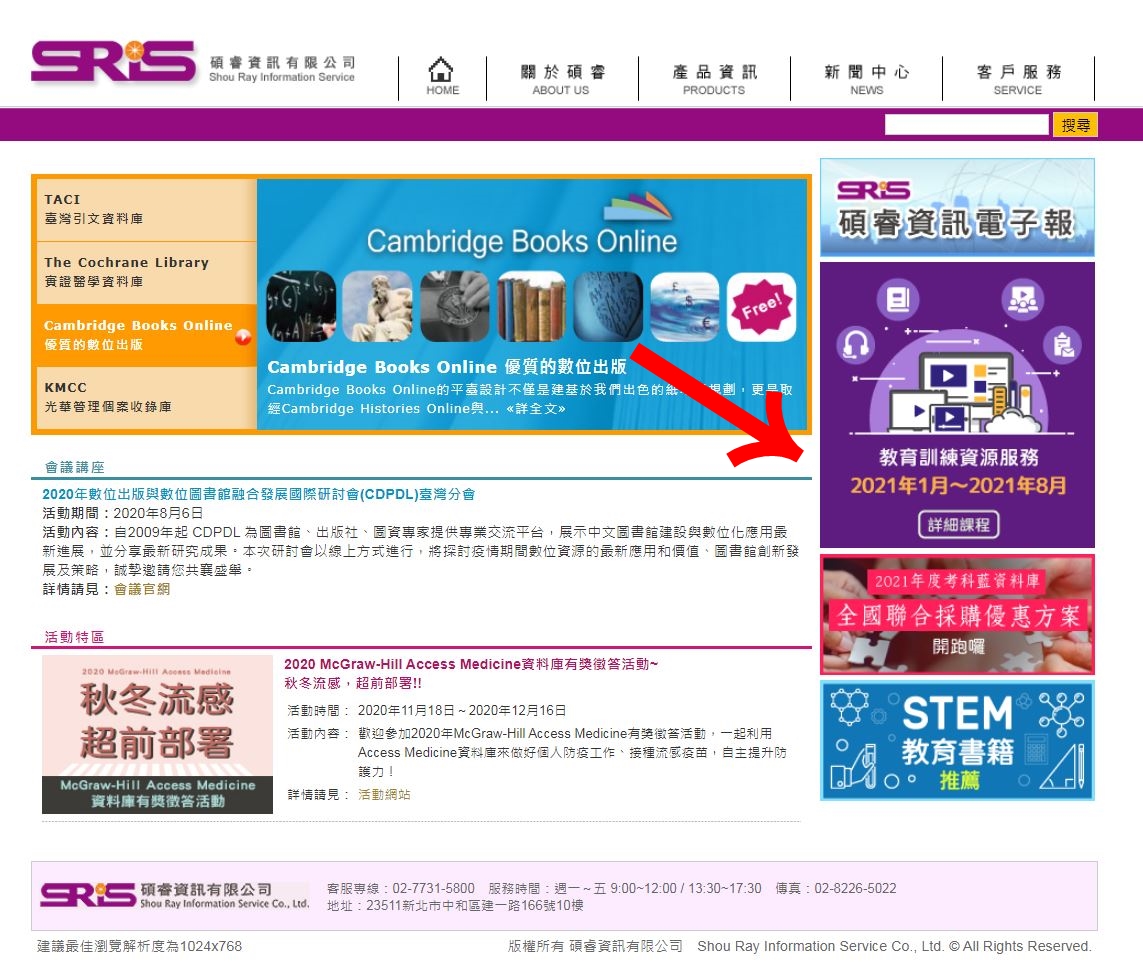Click the currency wave thumbnail icon
The width and height of the screenshot is (1143, 963).
coord(685,307)
